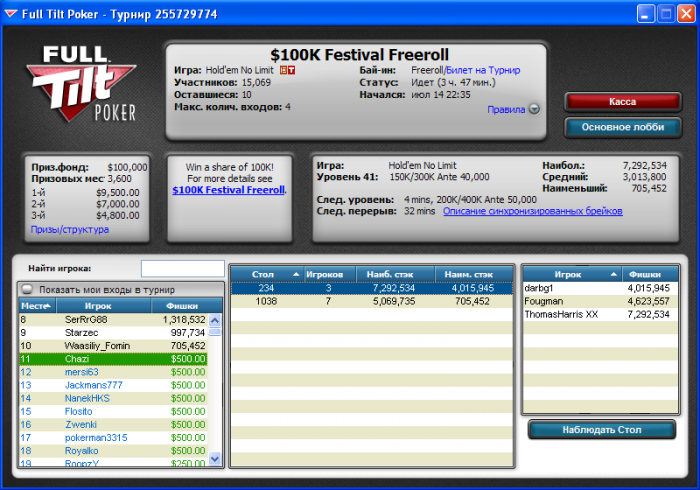This screenshot has height=490, width=700.
Task: Open Описание синхронизированных брейков link
Action: point(533,211)
